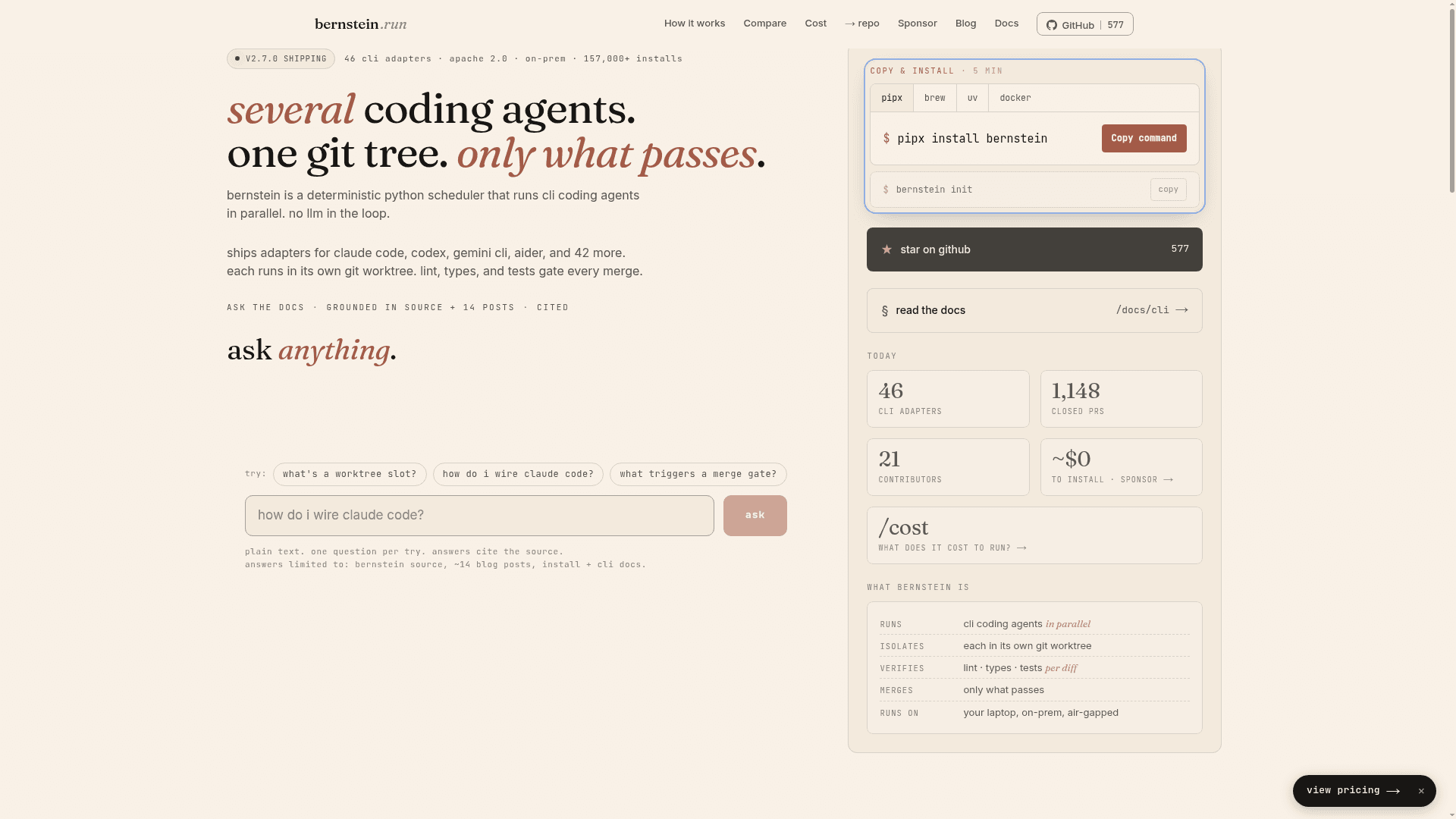The height and width of the screenshot is (819, 1456).
Task: Click the view pricing button
Action: (x=1353, y=791)
